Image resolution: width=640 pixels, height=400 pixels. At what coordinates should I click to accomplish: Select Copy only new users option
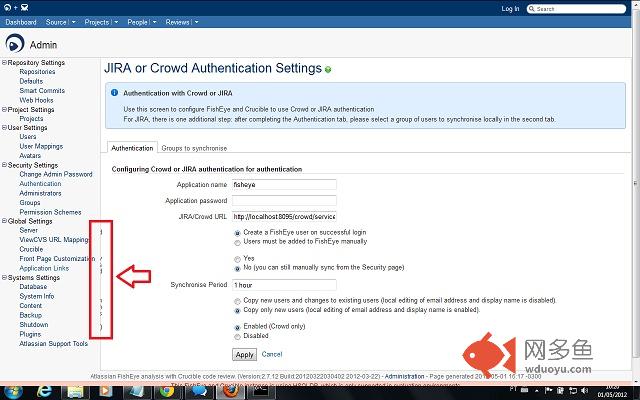coord(237,311)
